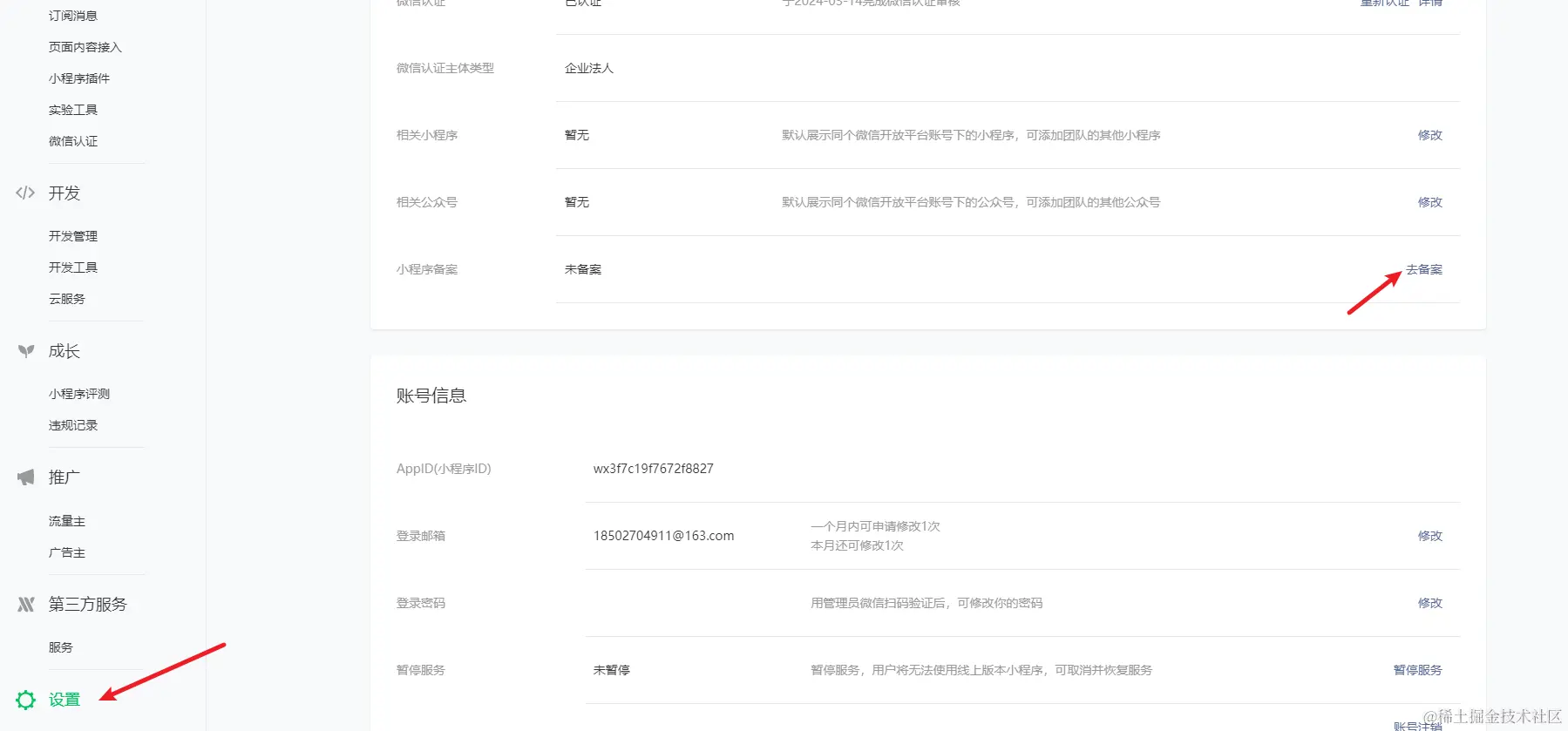
Task: Click the 未暂停 status text
Action: [612, 670]
